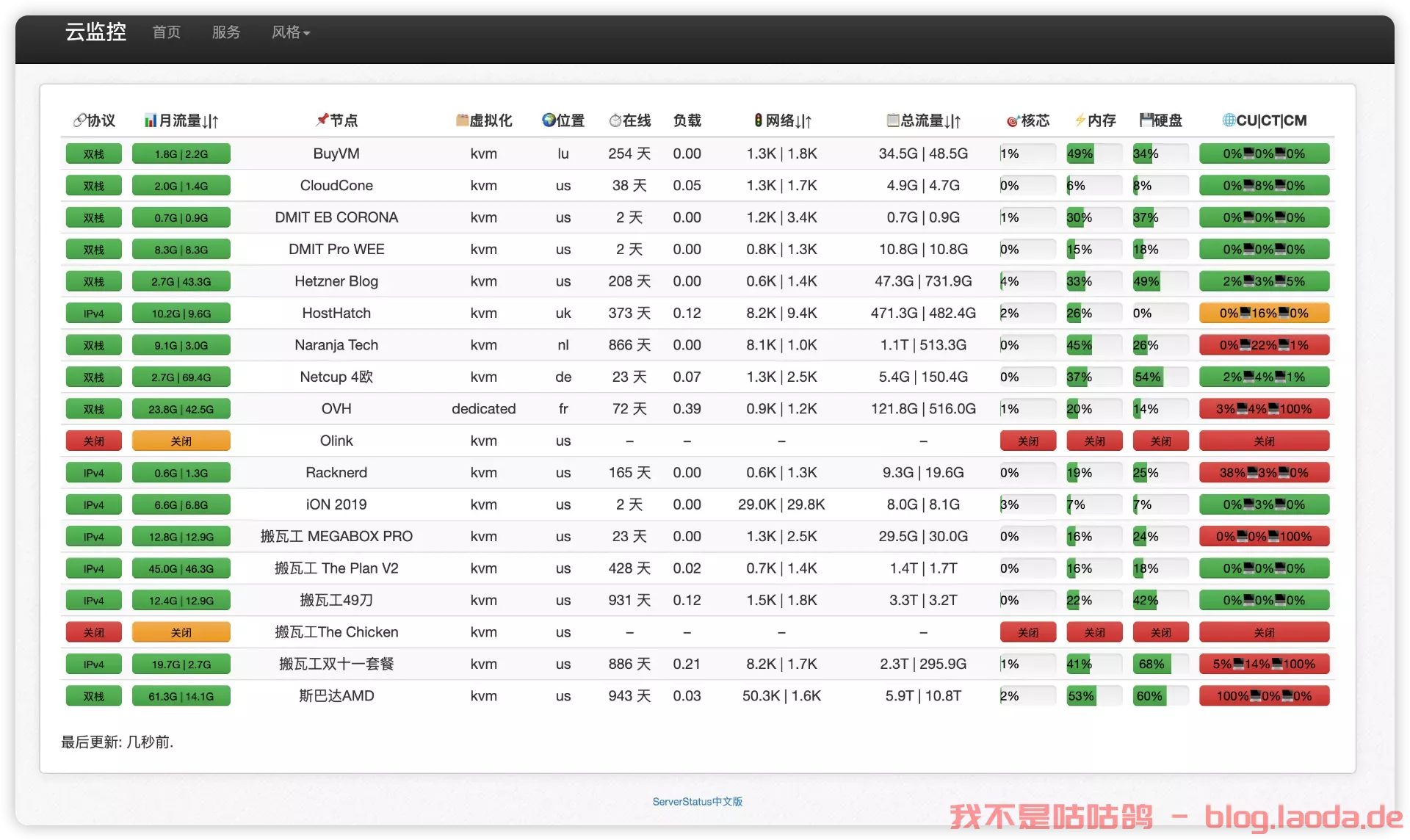Expand the BuyVM server row
Screen dimensions: 1410x840
click(336, 153)
